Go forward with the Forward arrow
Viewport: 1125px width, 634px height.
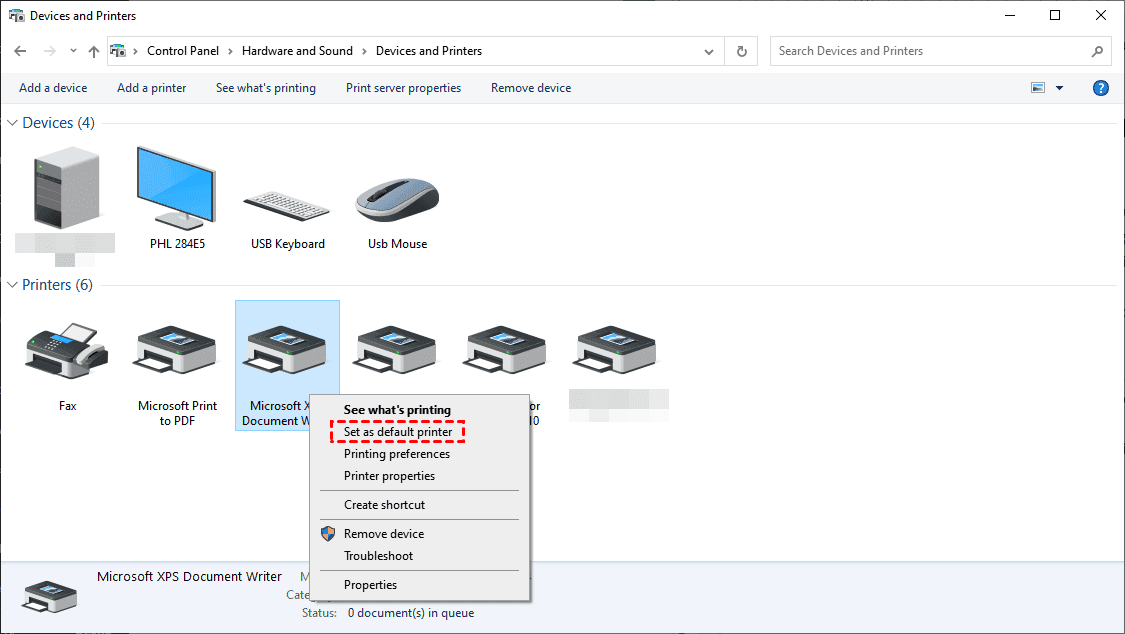click(x=50, y=51)
